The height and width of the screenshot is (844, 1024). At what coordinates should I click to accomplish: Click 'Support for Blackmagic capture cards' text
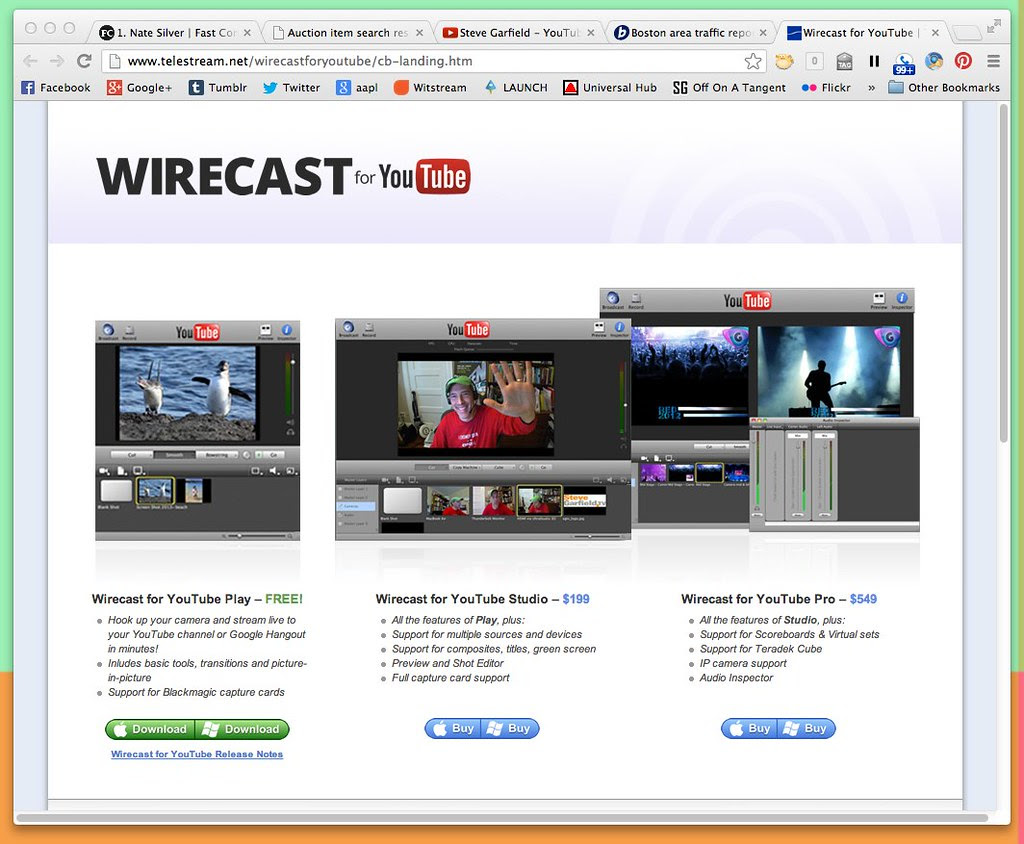pyautogui.click(x=196, y=692)
